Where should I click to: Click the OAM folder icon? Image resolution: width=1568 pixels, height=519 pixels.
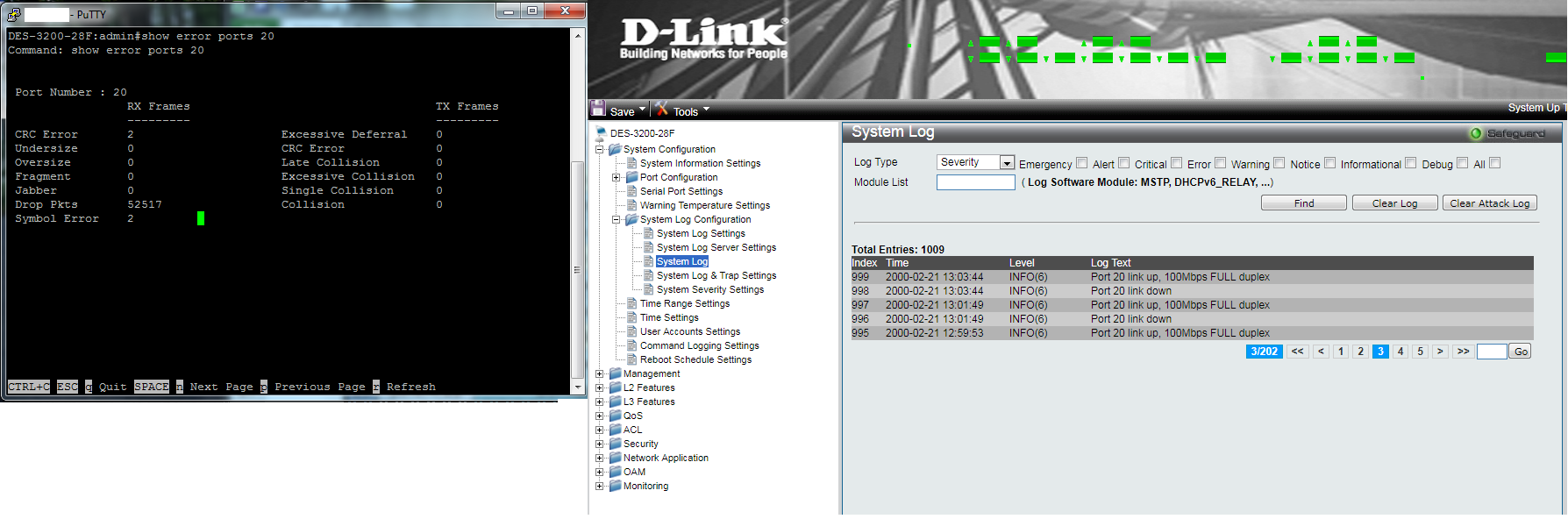(615, 472)
